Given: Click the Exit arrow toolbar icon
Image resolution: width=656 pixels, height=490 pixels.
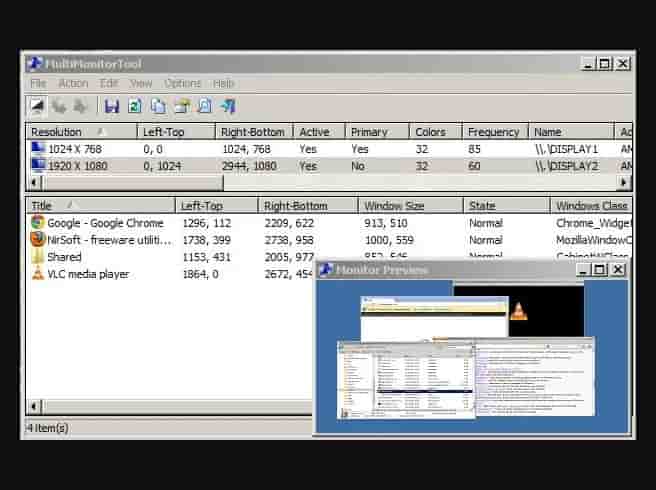Looking at the screenshot, I should click(x=228, y=106).
